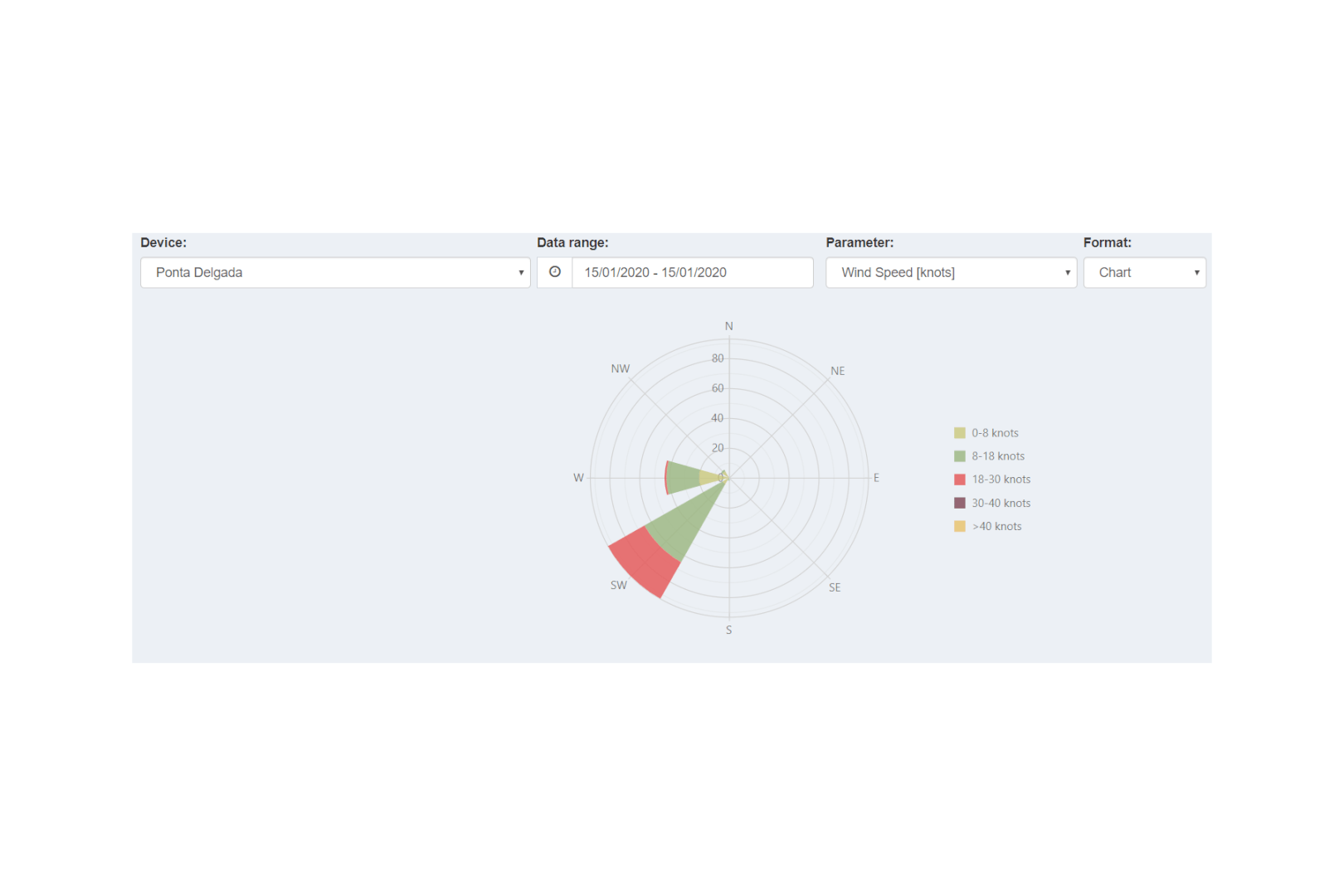Open the Format dropdown showing Chart
Screen dimensions: 1344x896
pyautogui.click(x=1144, y=272)
